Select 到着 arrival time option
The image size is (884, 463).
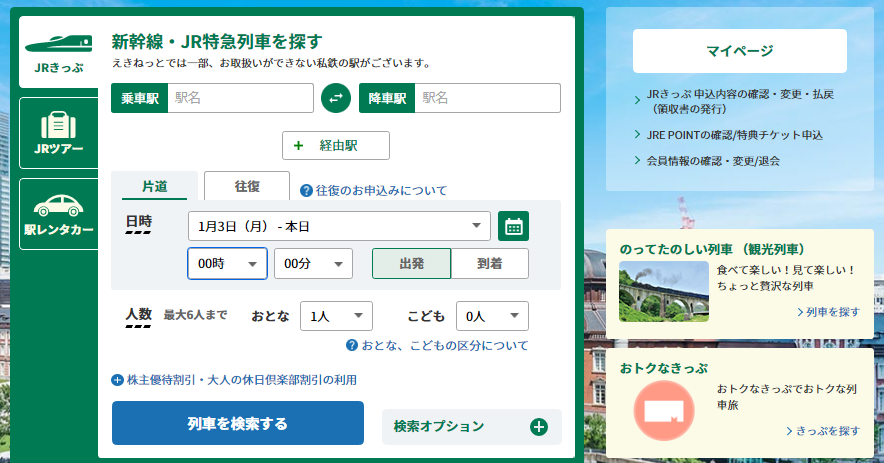489,263
